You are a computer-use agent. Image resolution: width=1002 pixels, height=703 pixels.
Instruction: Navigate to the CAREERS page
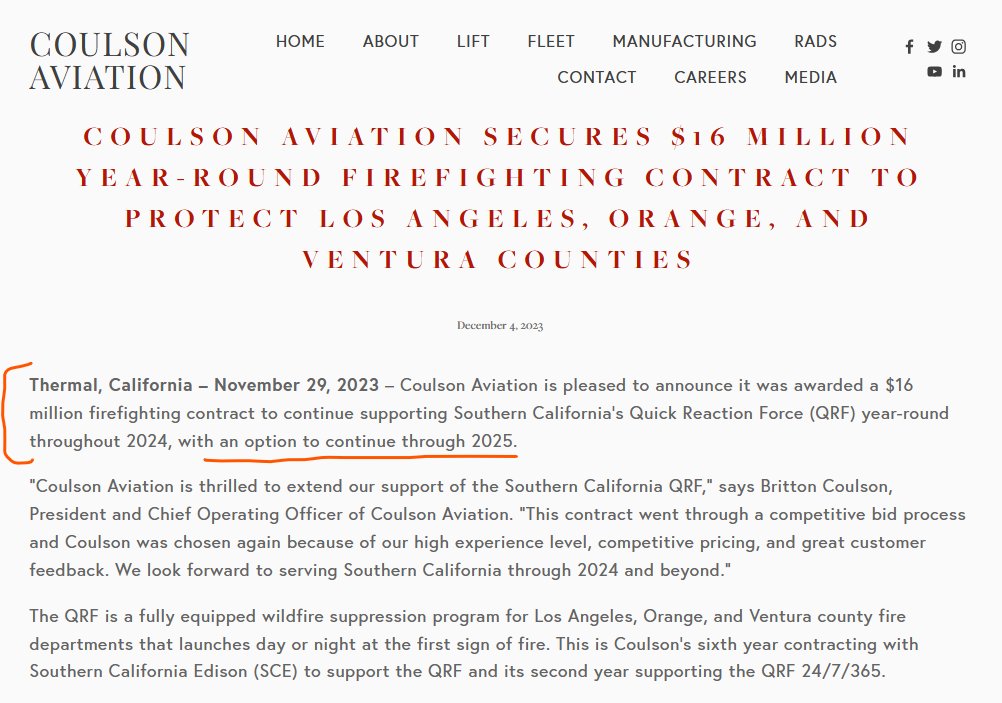pyautogui.click(x=710, y=78)
